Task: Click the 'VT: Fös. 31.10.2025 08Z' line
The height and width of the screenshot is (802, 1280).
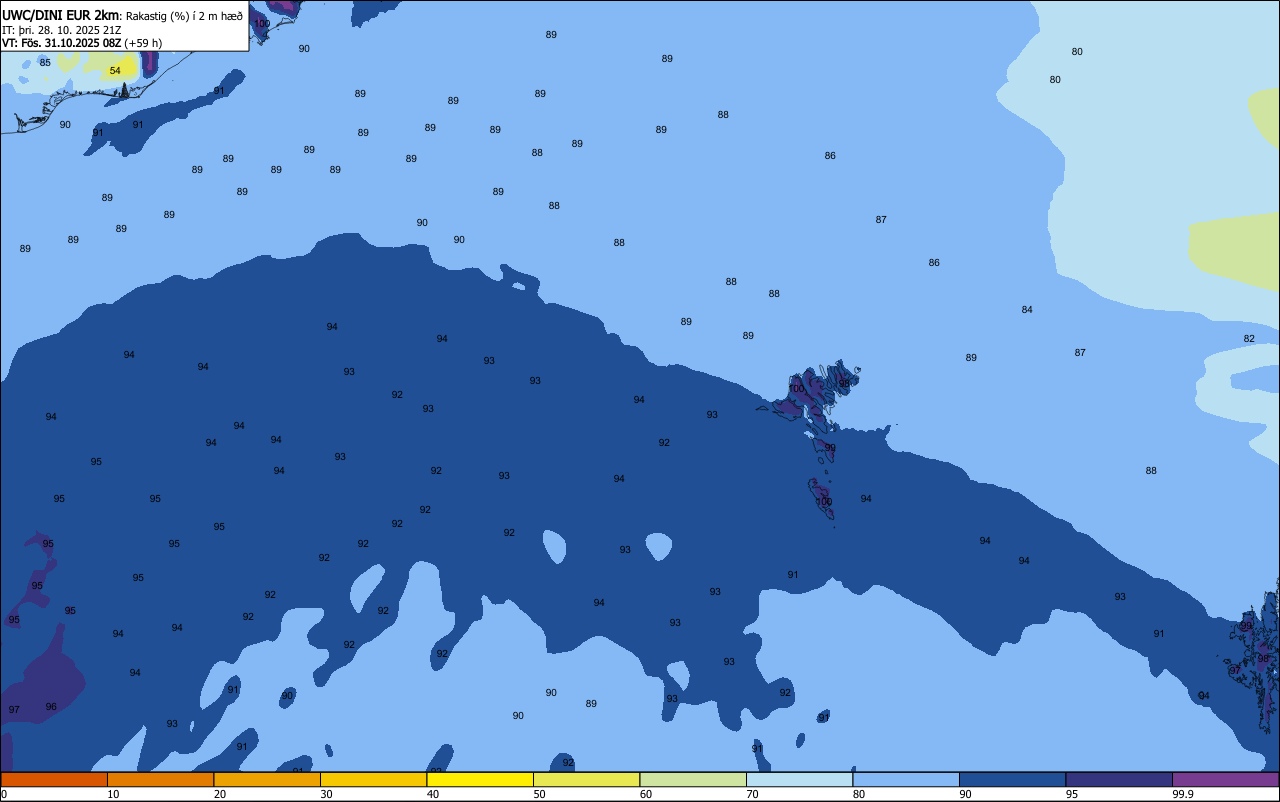Action: tap(62, 43)
